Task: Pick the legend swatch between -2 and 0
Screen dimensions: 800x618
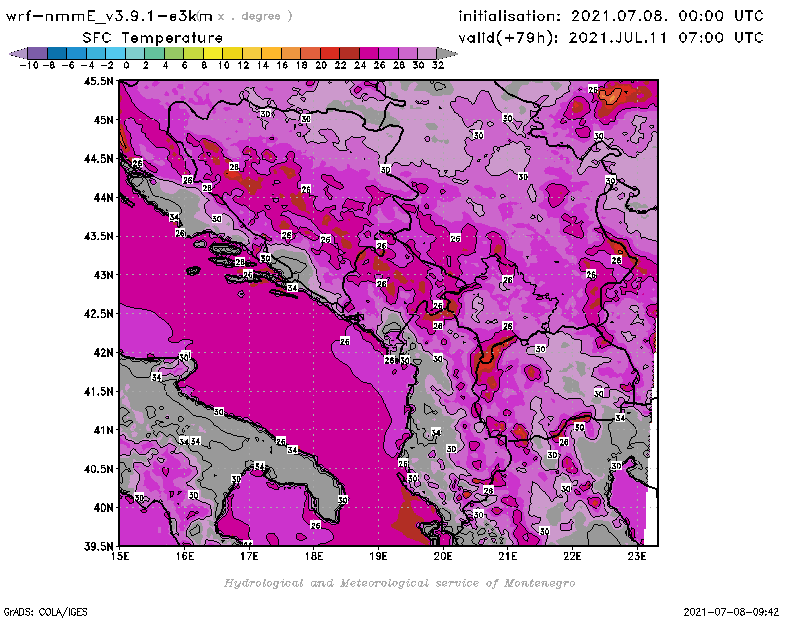Action: (x=116, y=54)
